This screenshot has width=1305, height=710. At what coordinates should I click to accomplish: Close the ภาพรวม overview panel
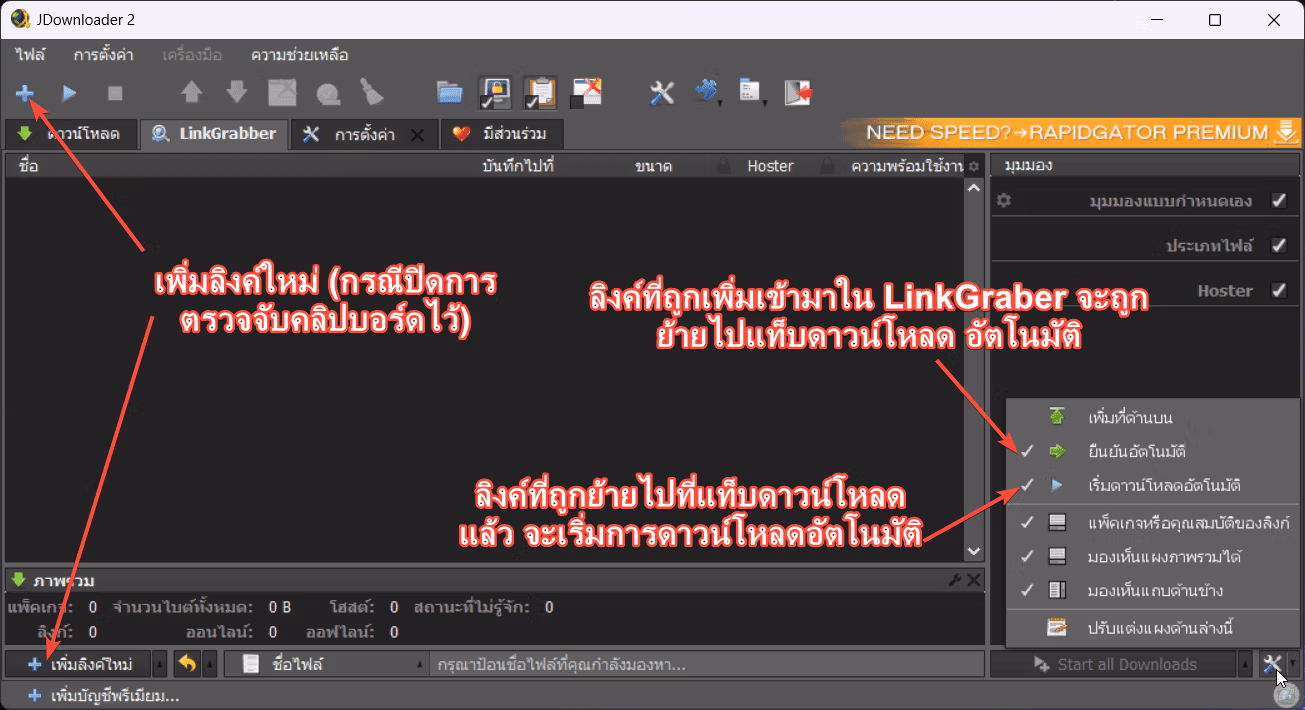(x=974, y=580)
